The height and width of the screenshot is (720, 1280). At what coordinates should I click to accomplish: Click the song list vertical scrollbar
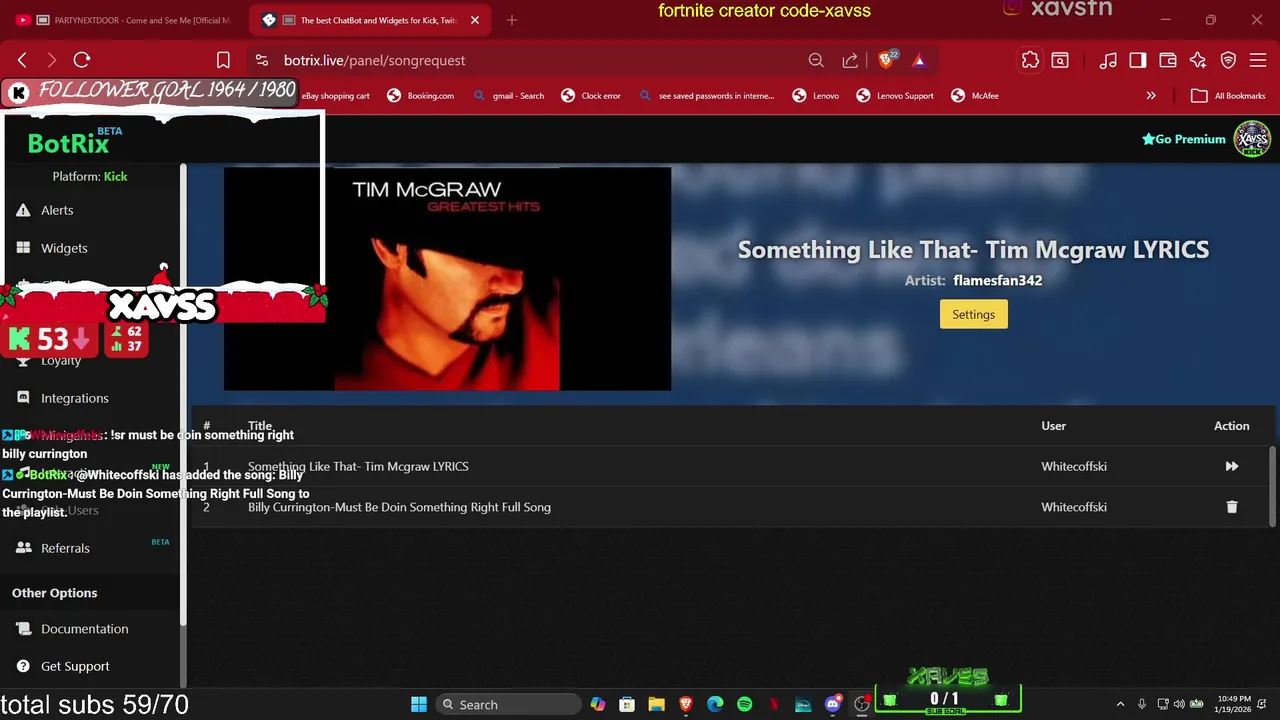pos(1274,485)
